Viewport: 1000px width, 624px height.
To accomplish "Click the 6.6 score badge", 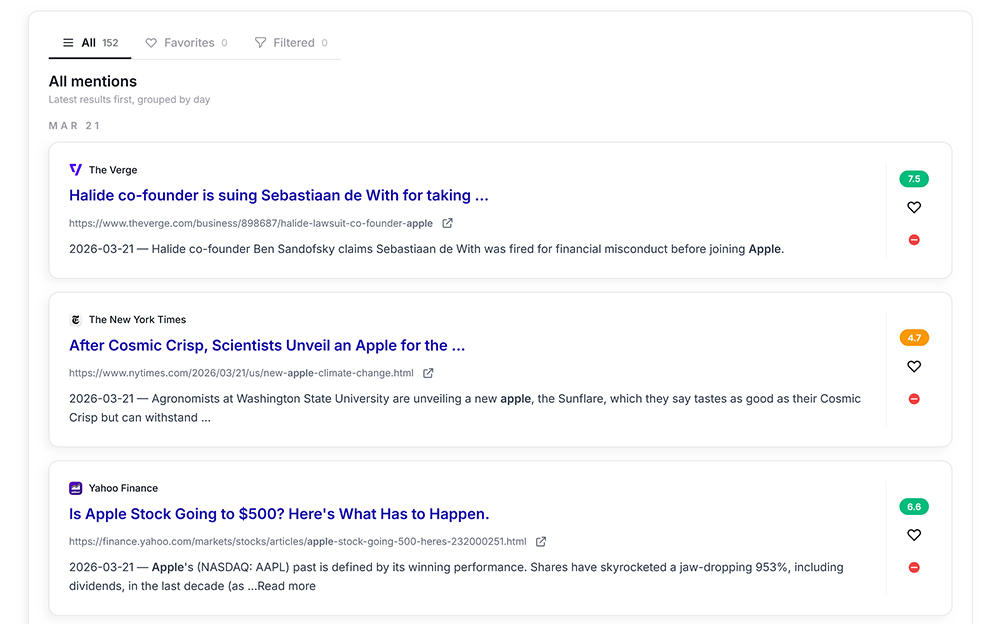I will click(914, 507).
